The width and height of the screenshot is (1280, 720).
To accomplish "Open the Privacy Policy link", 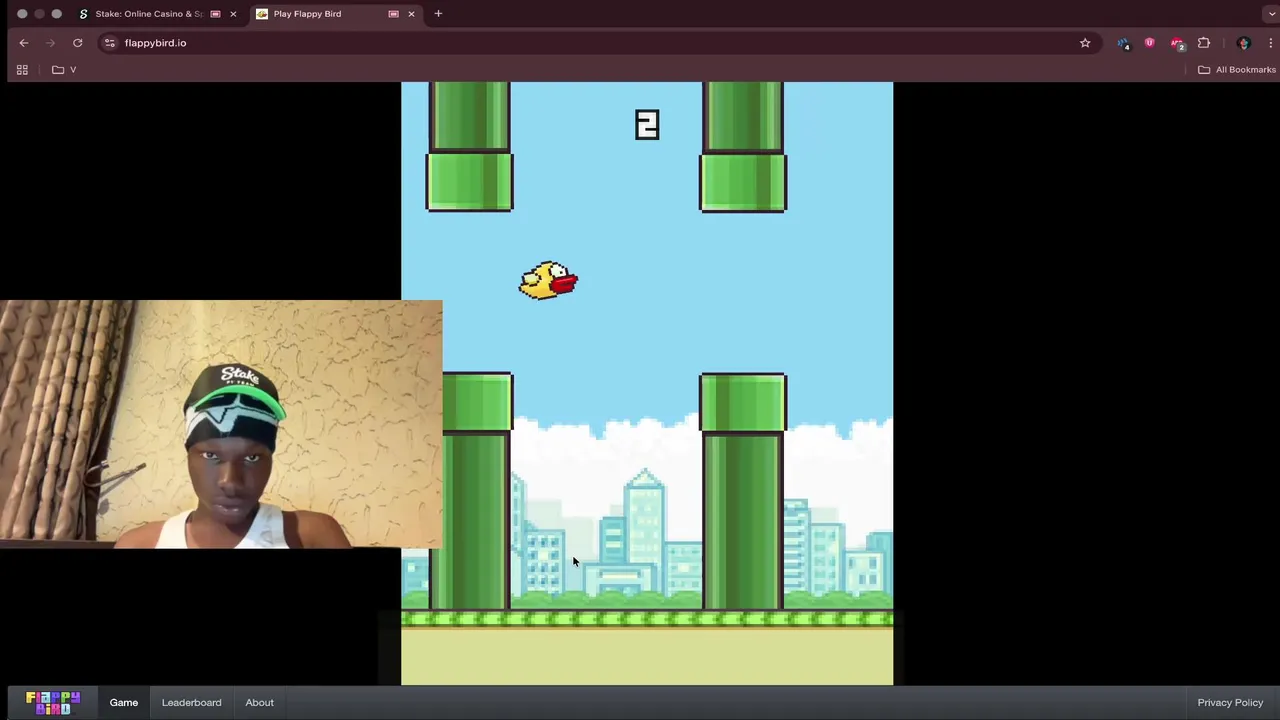I will [x=1230, y=702].
